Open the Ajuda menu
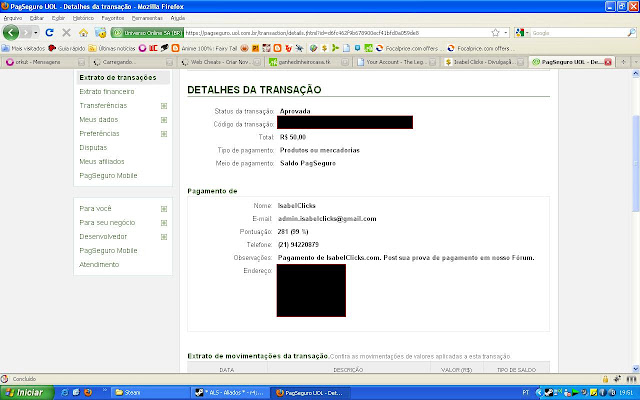Image resolution: width=640 pixels, height=400 pixels. point(178,18)
